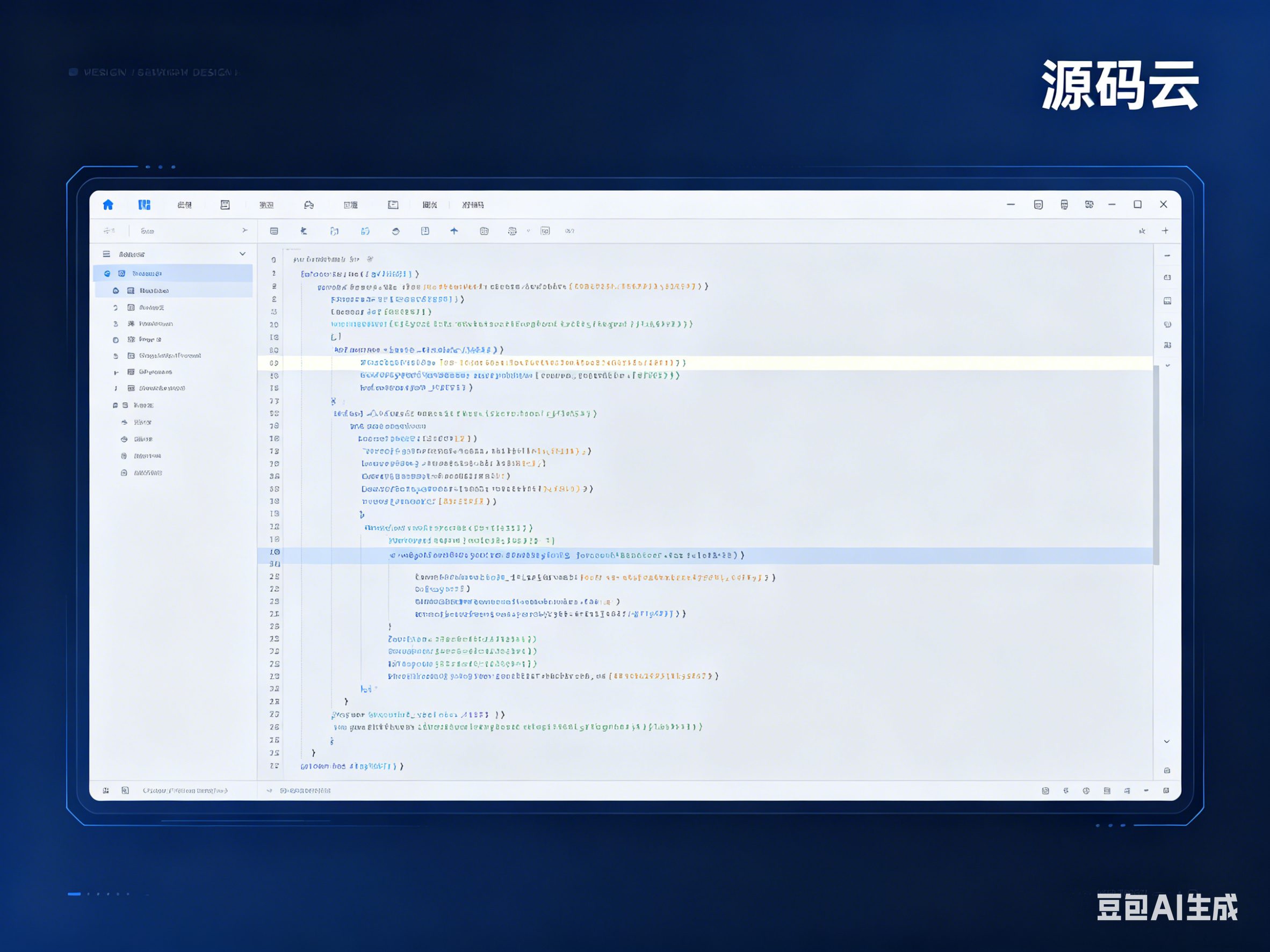The image size is (1270, 952).
Task: Select the blue highlighted top row in sidebar tree
Action: pyautogui.click(x=173, y=273)
